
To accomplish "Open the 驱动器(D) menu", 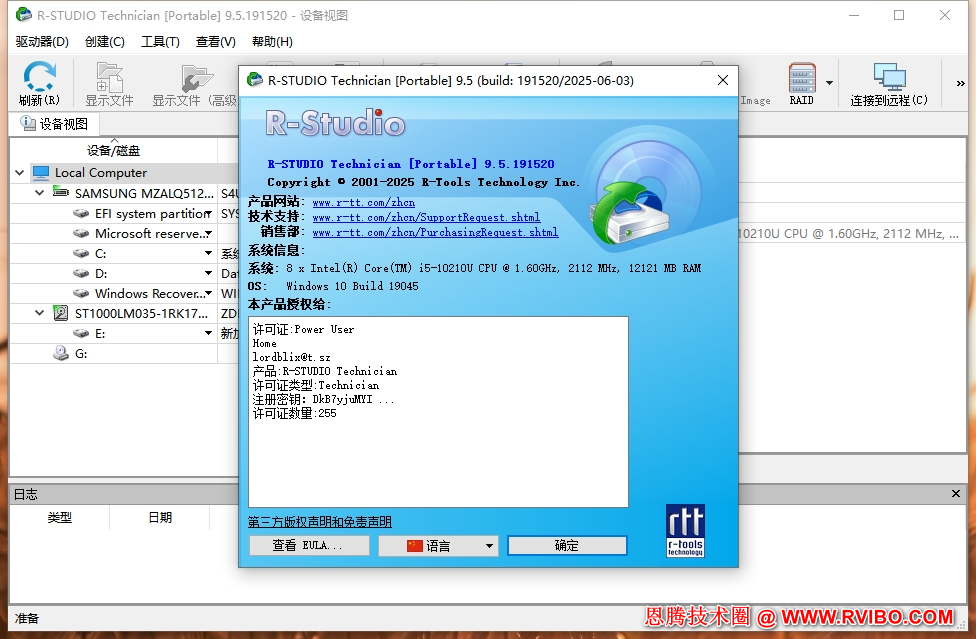I will pyautogui.click(x=42, y=42).
